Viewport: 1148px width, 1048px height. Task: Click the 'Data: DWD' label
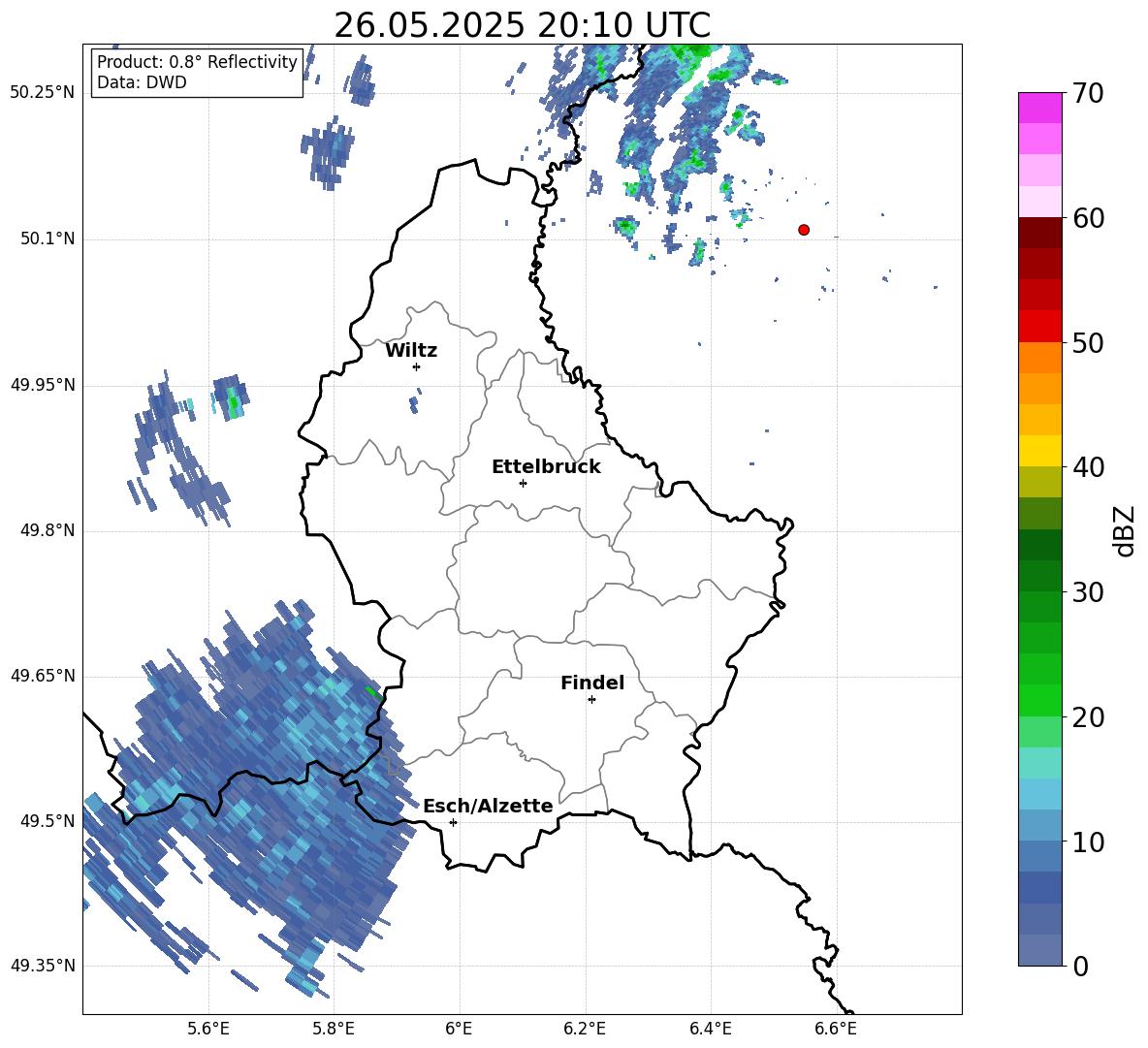pos(142,82)
